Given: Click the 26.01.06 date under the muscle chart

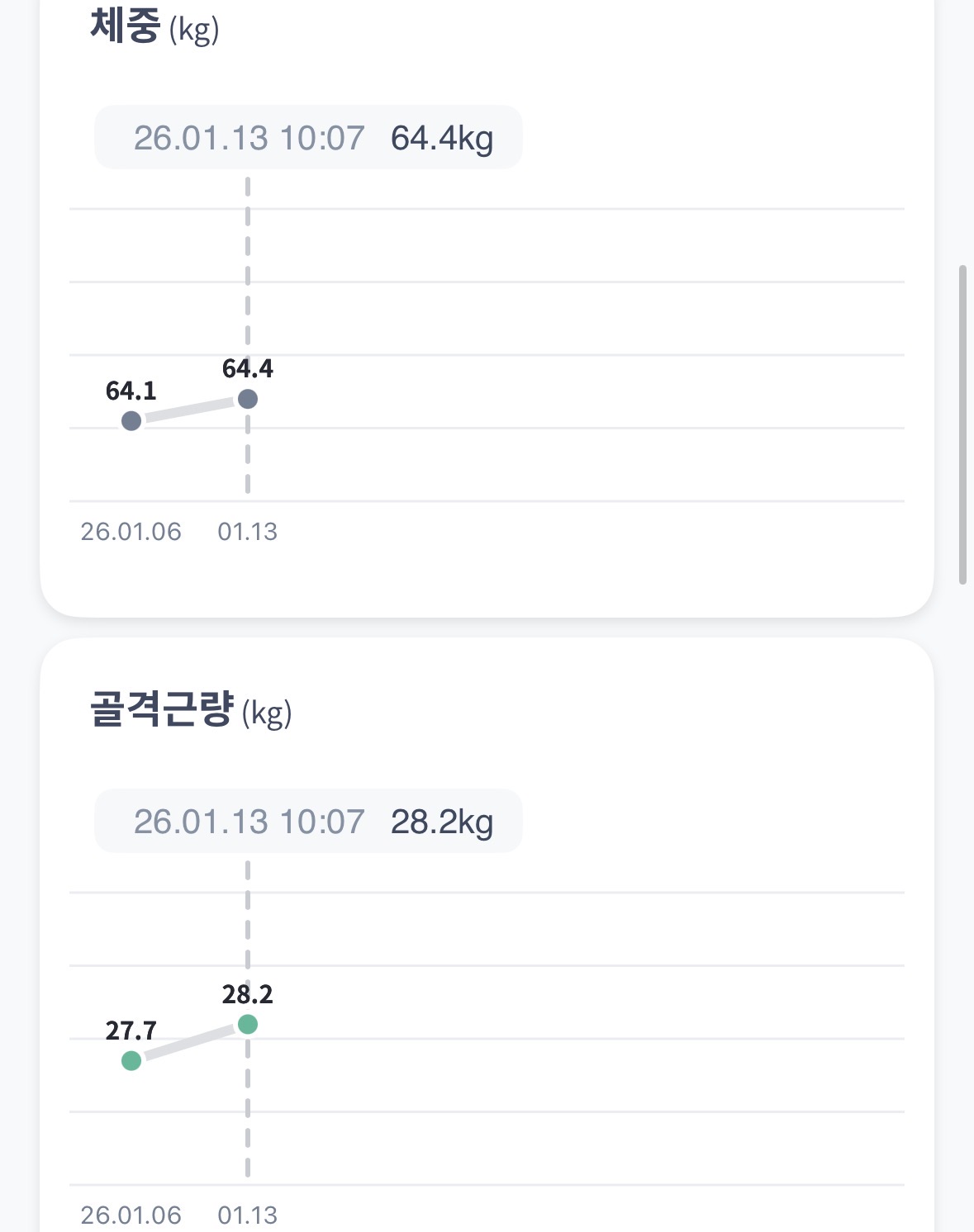Looking at the screenshot, I should click(131, 1215).
